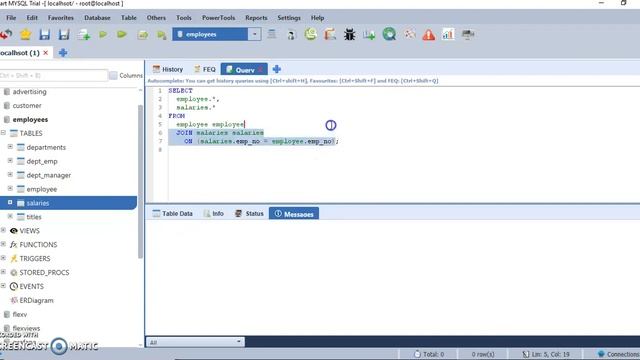Click the ER diagram toolbar icon
The image size is (640, 360).
(409, 35)
